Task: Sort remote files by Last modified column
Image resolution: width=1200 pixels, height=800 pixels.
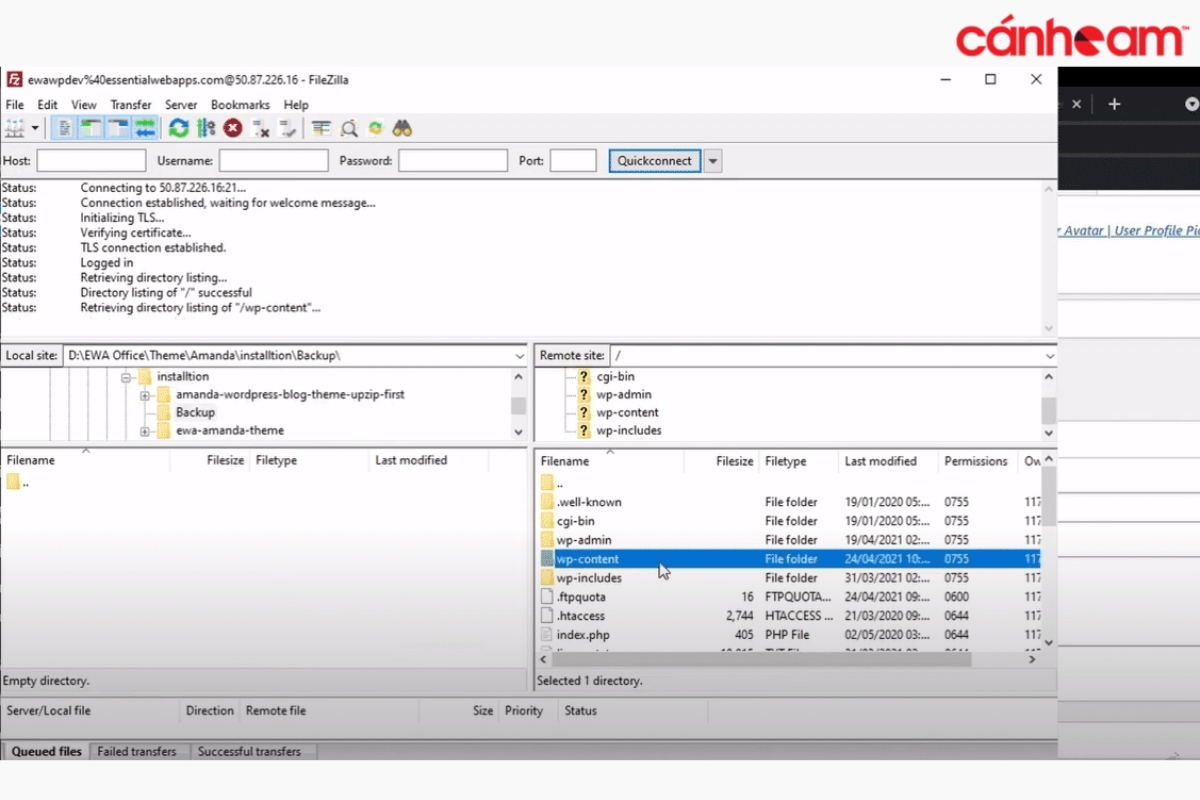Action: coord(880,461)
